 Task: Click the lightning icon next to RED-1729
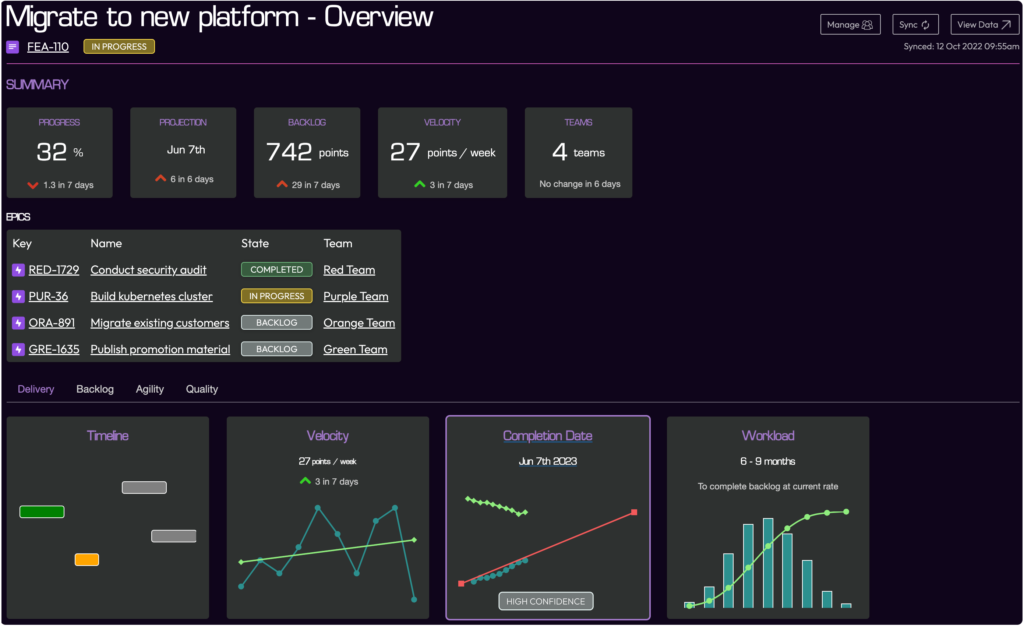pyautogui.click(x=18, y=270)
